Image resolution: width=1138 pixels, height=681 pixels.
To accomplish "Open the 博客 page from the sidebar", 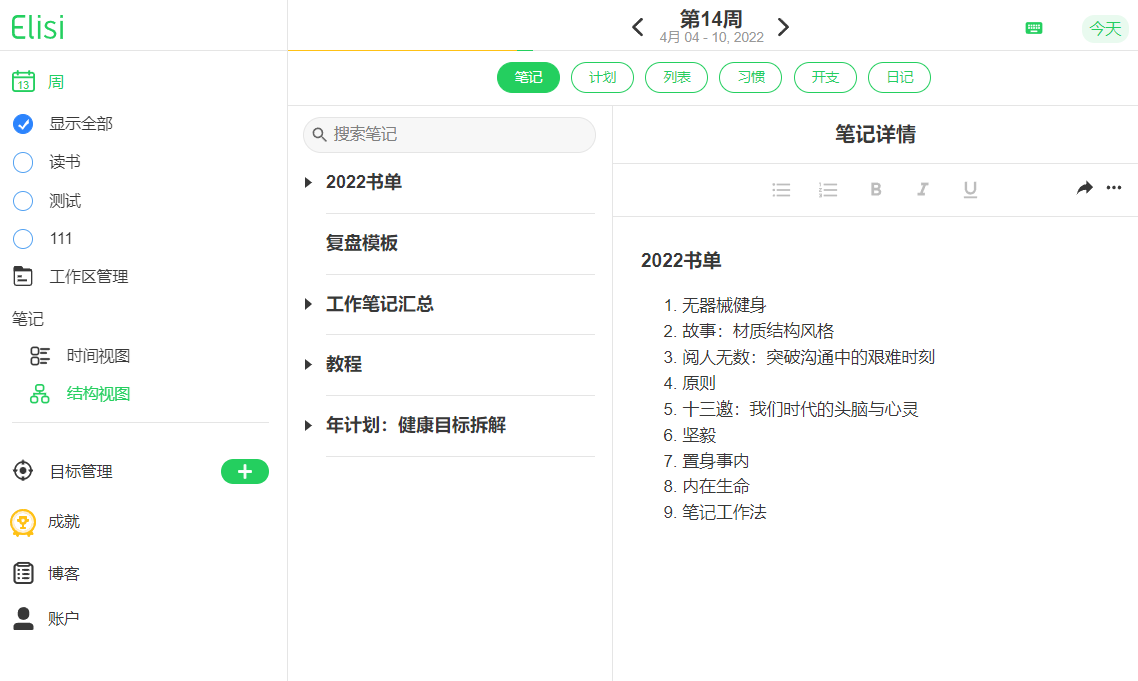I will (x=64, y=572).
